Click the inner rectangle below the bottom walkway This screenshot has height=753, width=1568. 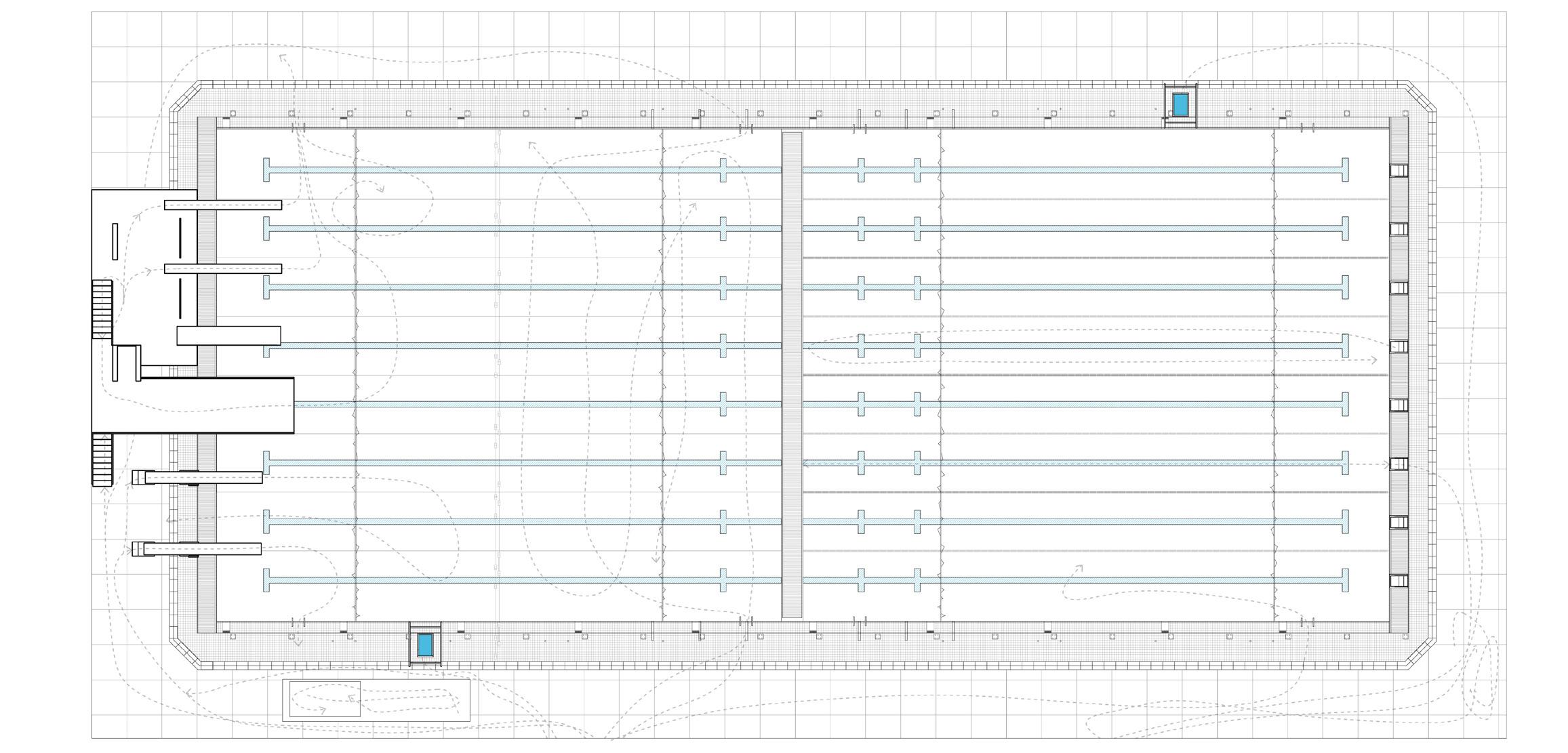click(x=325, y=699)
